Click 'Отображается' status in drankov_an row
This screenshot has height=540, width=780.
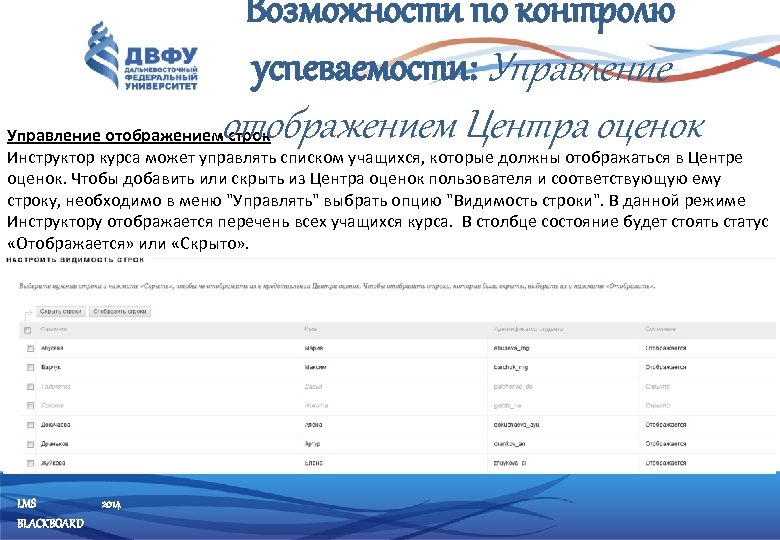click(666, 444)
